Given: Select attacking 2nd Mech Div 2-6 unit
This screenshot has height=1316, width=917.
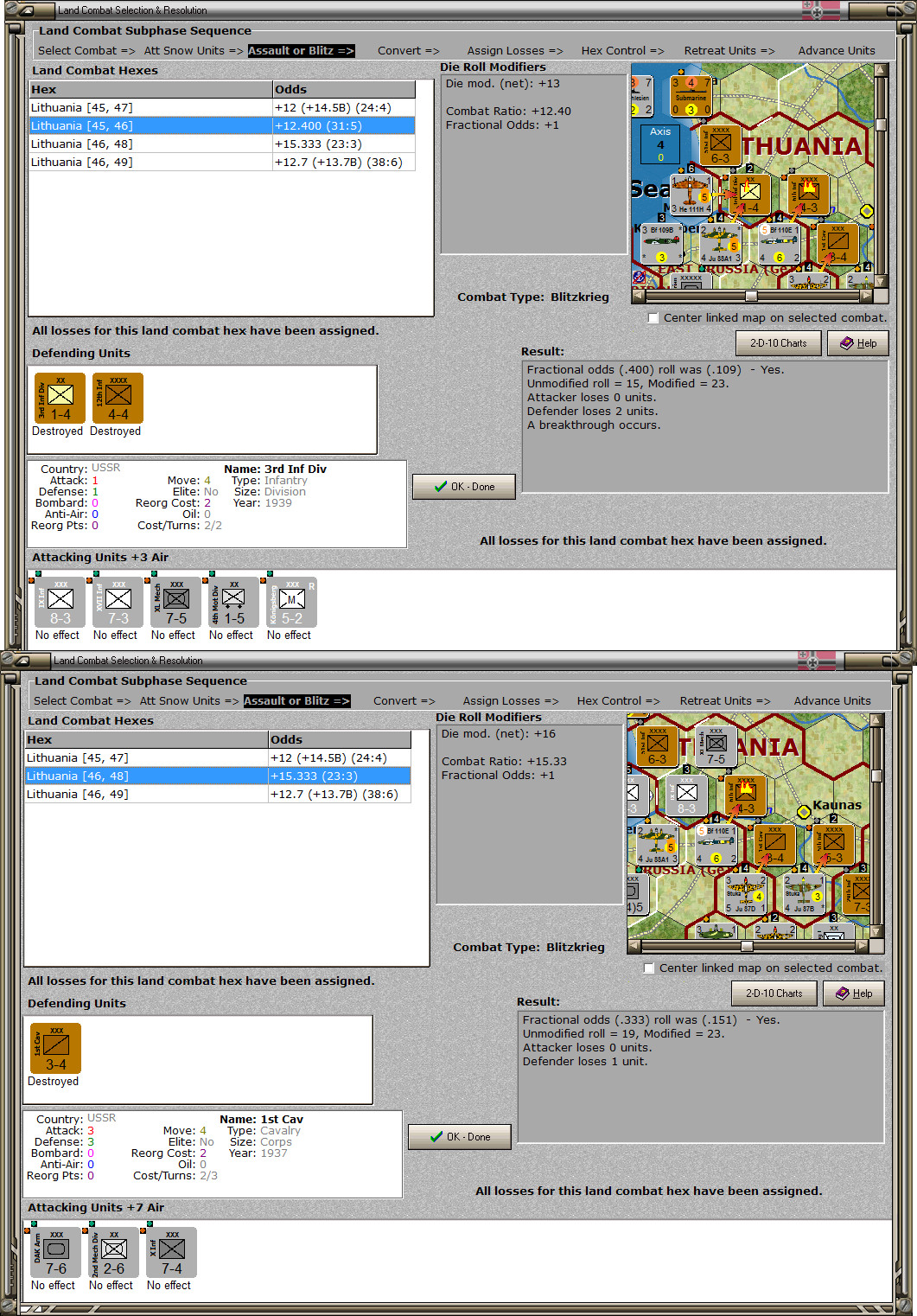Looking at the screenshot, I should [113, 1252].
